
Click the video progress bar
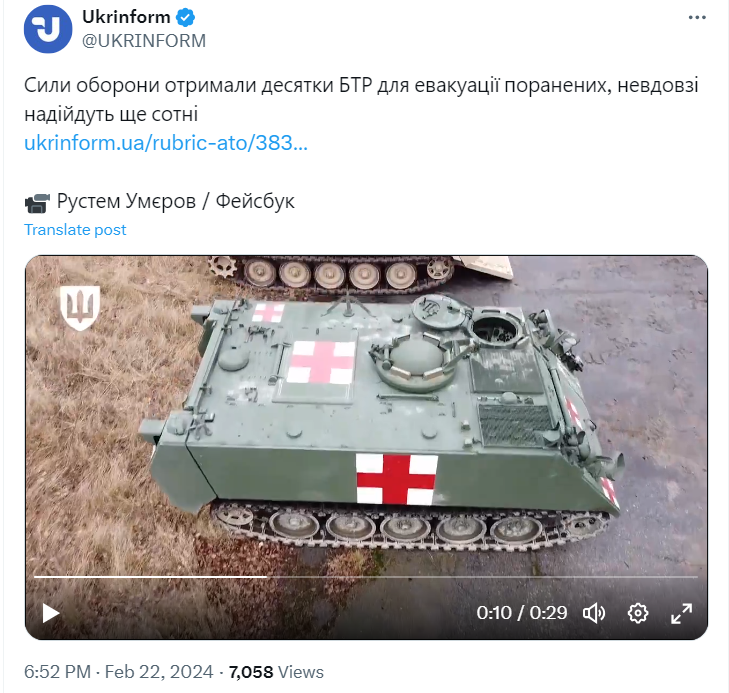tap(366, 577)
